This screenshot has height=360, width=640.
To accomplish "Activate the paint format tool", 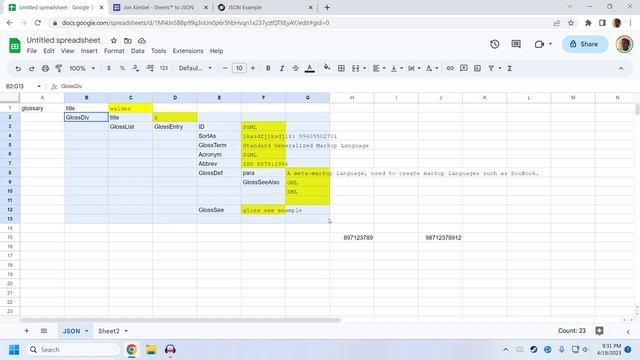I will click(59, 69).
